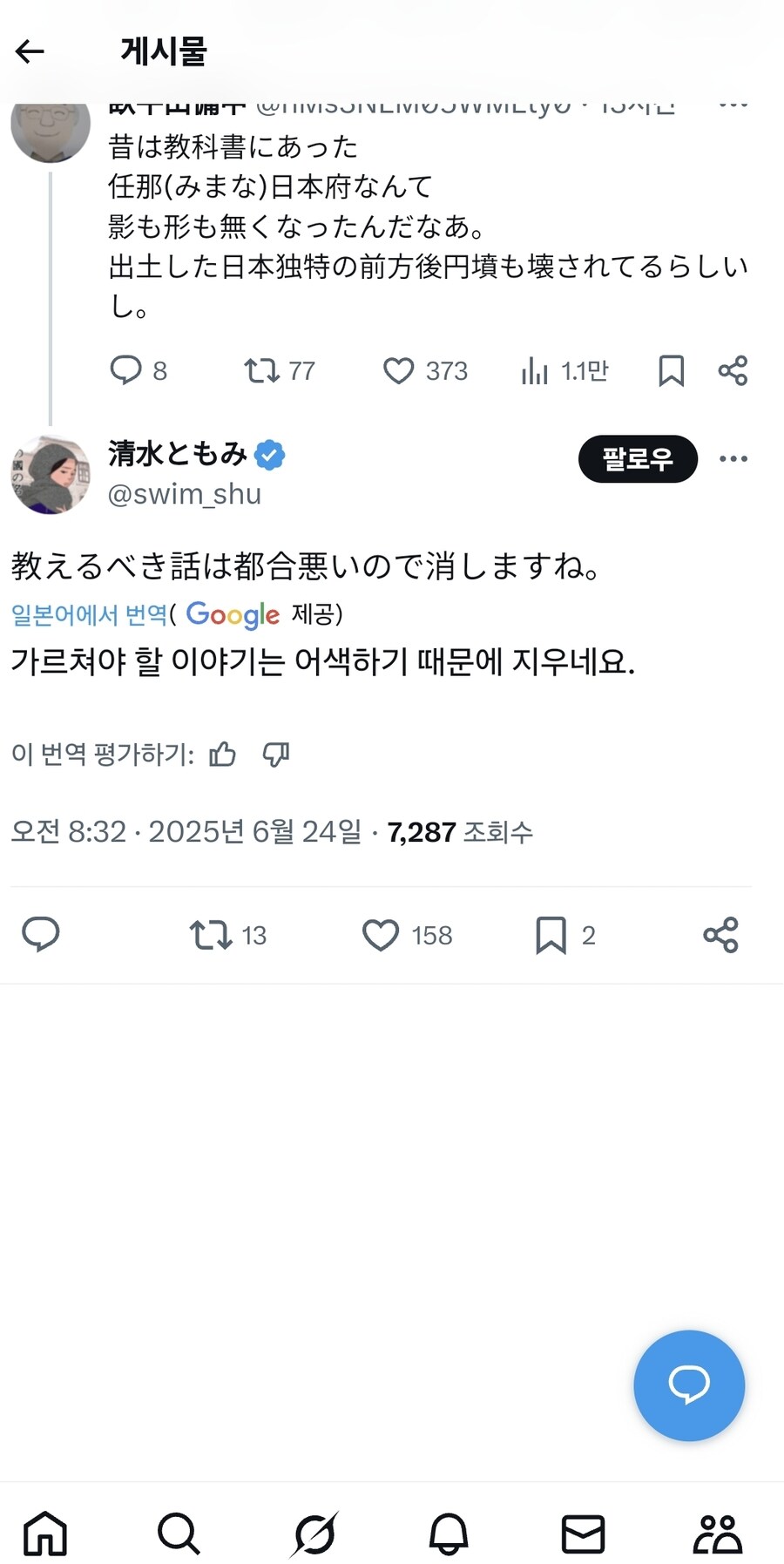The height and width of the screenshot is (1564, 784).
Task: Open the Notifications bell tab
Action: coord(449,1533)
